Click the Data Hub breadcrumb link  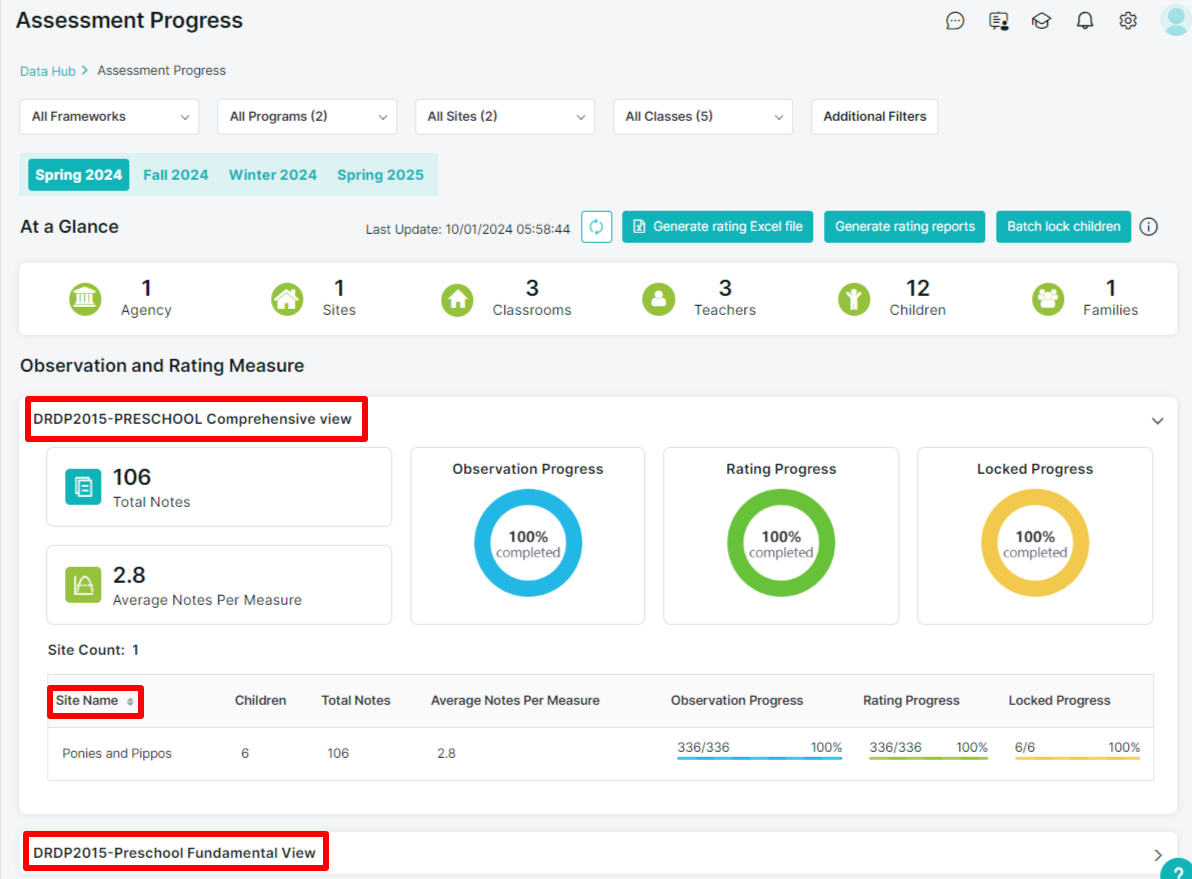click(x=47, y=71)
